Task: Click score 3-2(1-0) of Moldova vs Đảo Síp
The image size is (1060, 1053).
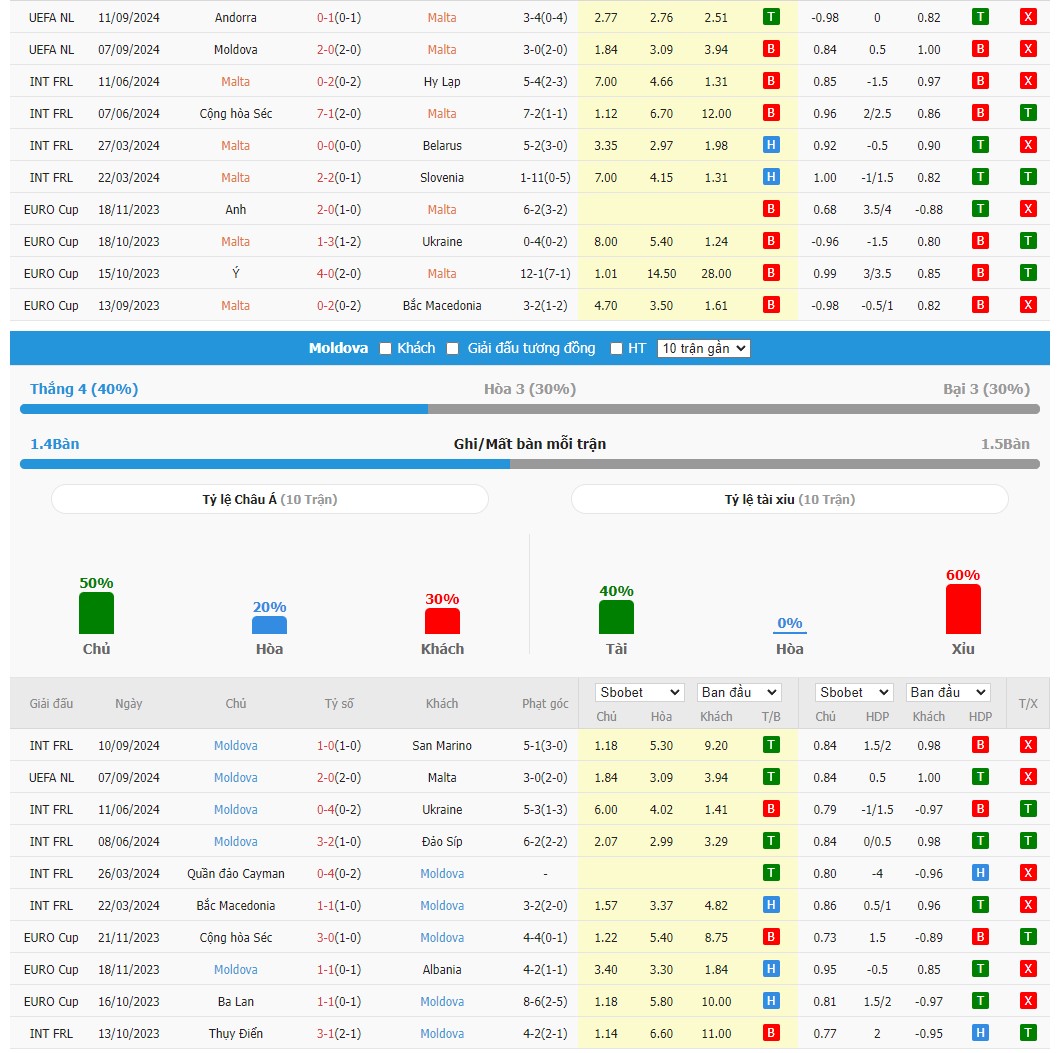Action: [339, 841]
